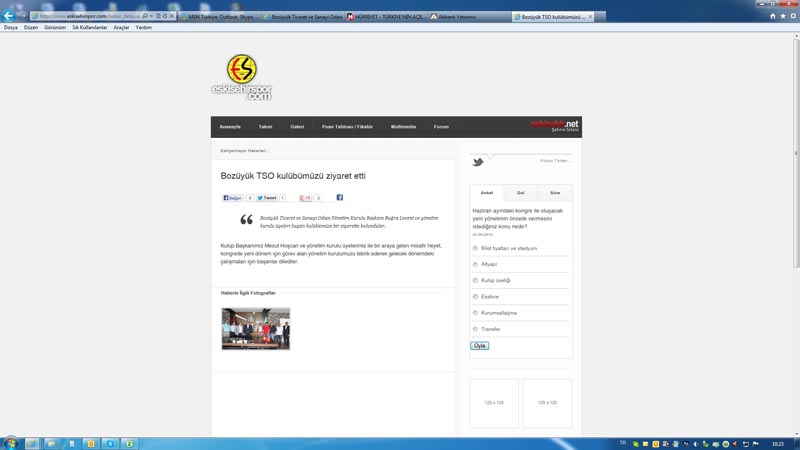The image size is (800, 450).
Task: Click the volume speaker tray icon
Action: pos(695,444)
